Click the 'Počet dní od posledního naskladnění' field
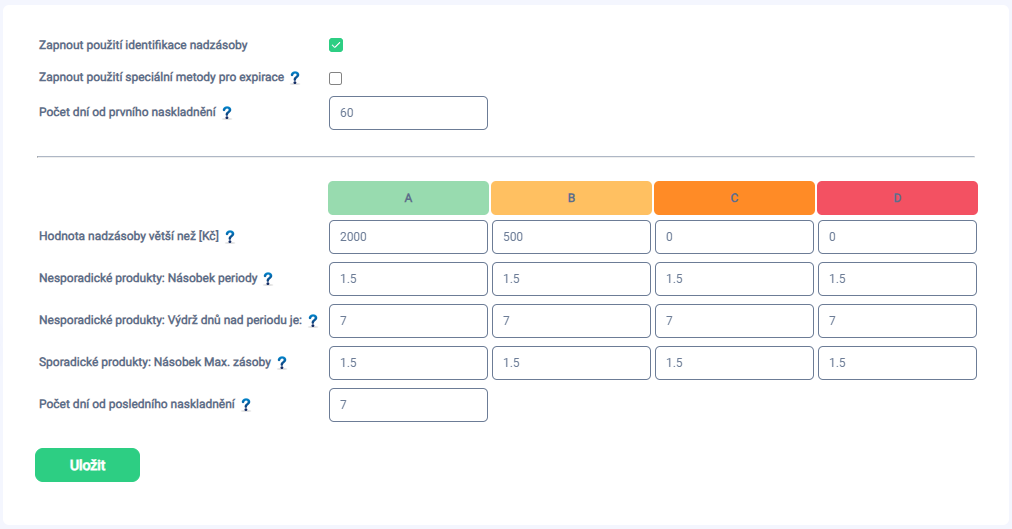This screenshot has height=529, width=1012. [408, 405]
